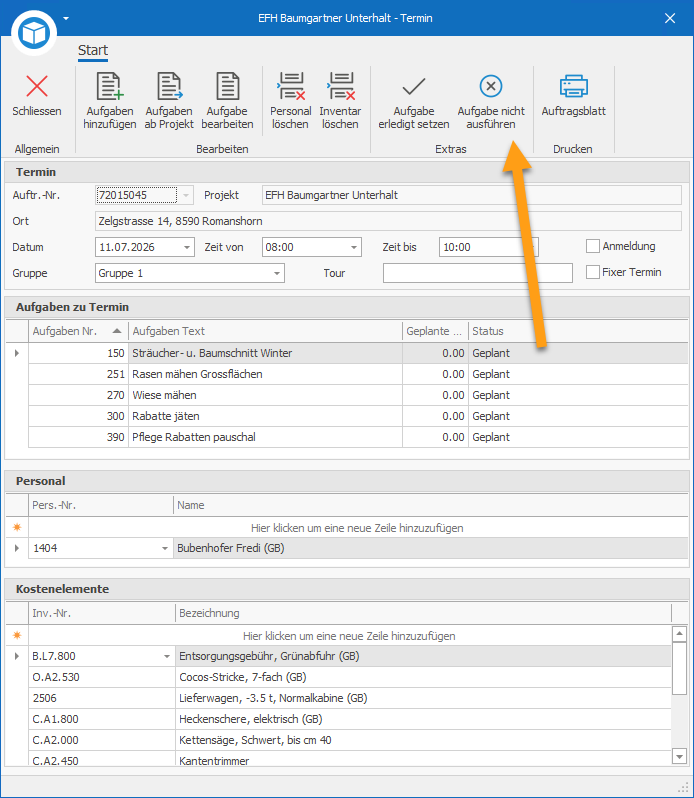Open the Gruppe dropdown arrow
Screen dimensions: 694x798
[x=277, y=273]
